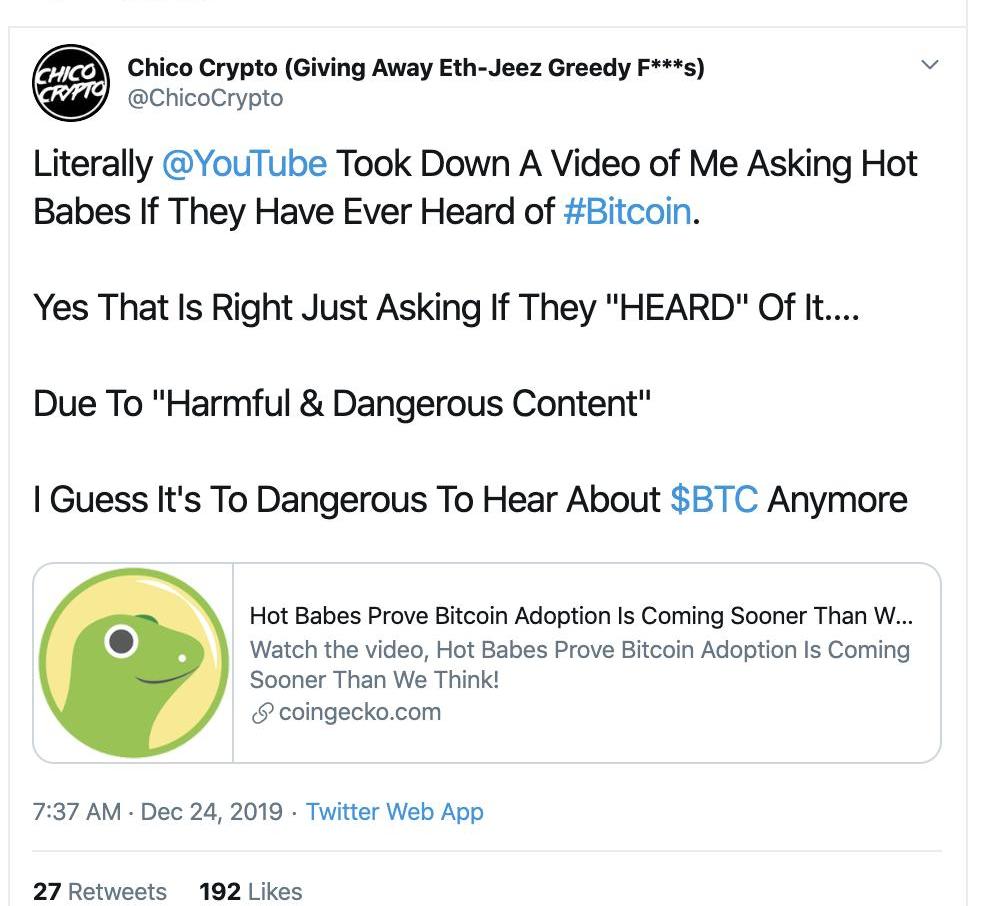Open the Twitter Web App source link

click(395, 811)
